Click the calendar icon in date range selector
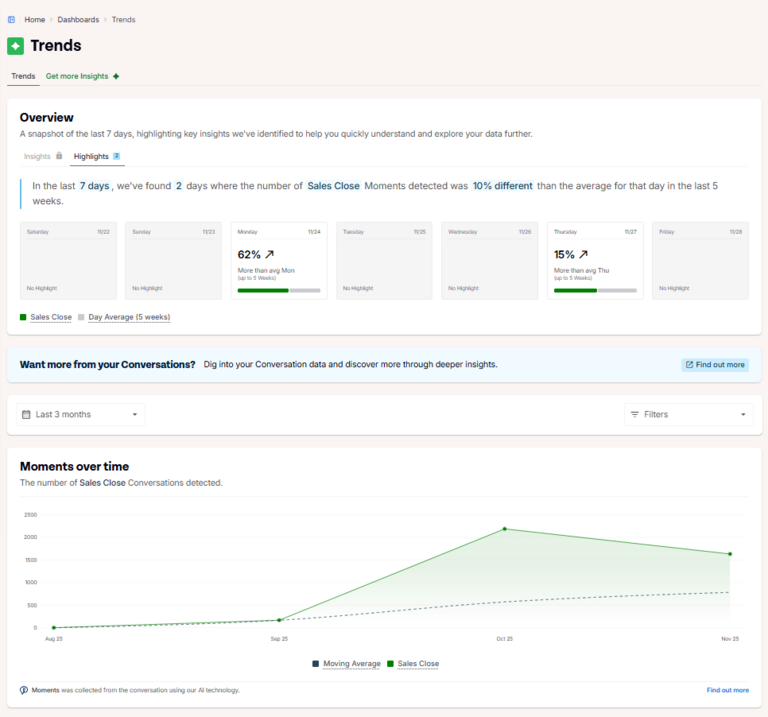The height and width of the screenshot is (717, 768). [26, 414]
